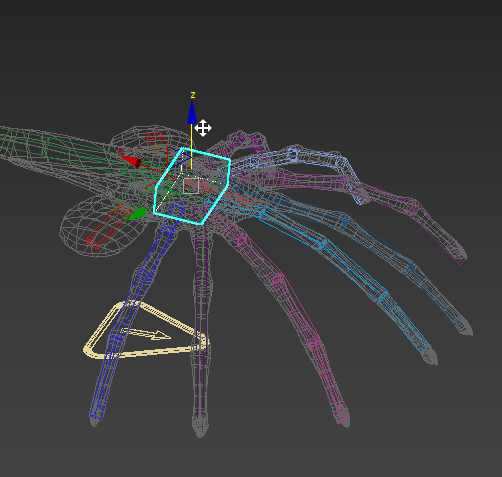This screenshot has width=502, height=477.
Task: Click the yellow Z axis label
Action: coord(193,95)
